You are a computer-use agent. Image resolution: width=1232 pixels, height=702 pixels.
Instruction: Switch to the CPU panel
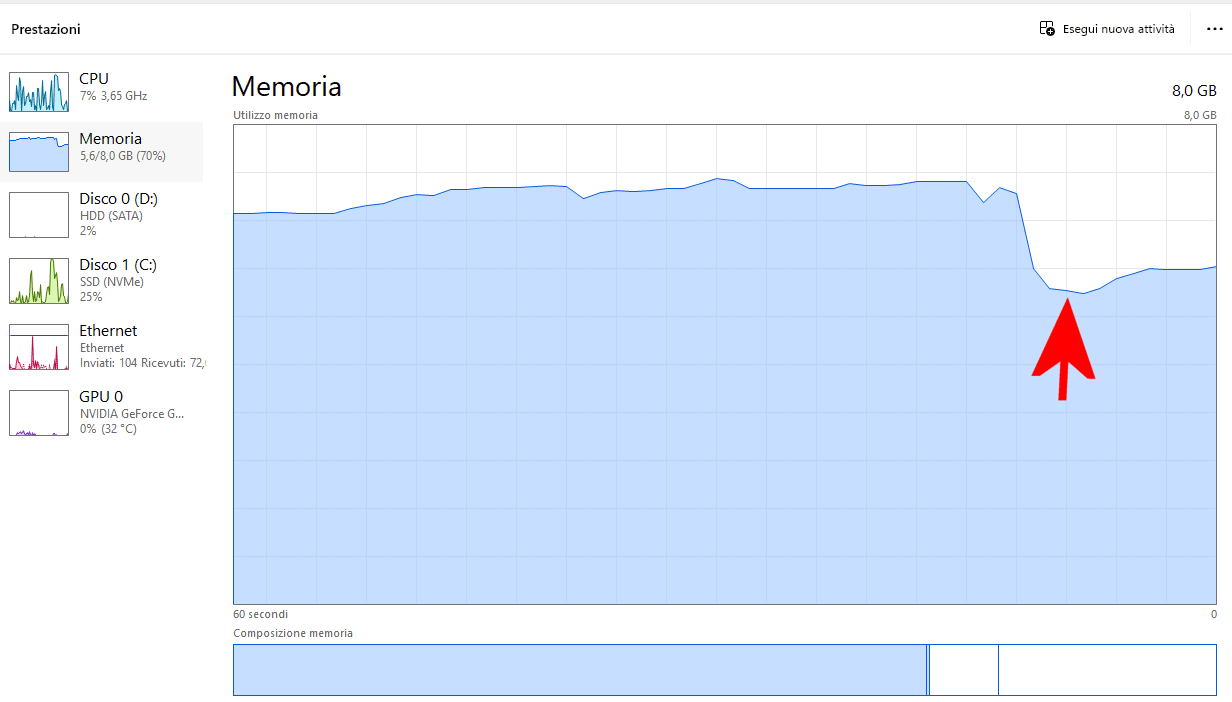(x=100, y=85)
